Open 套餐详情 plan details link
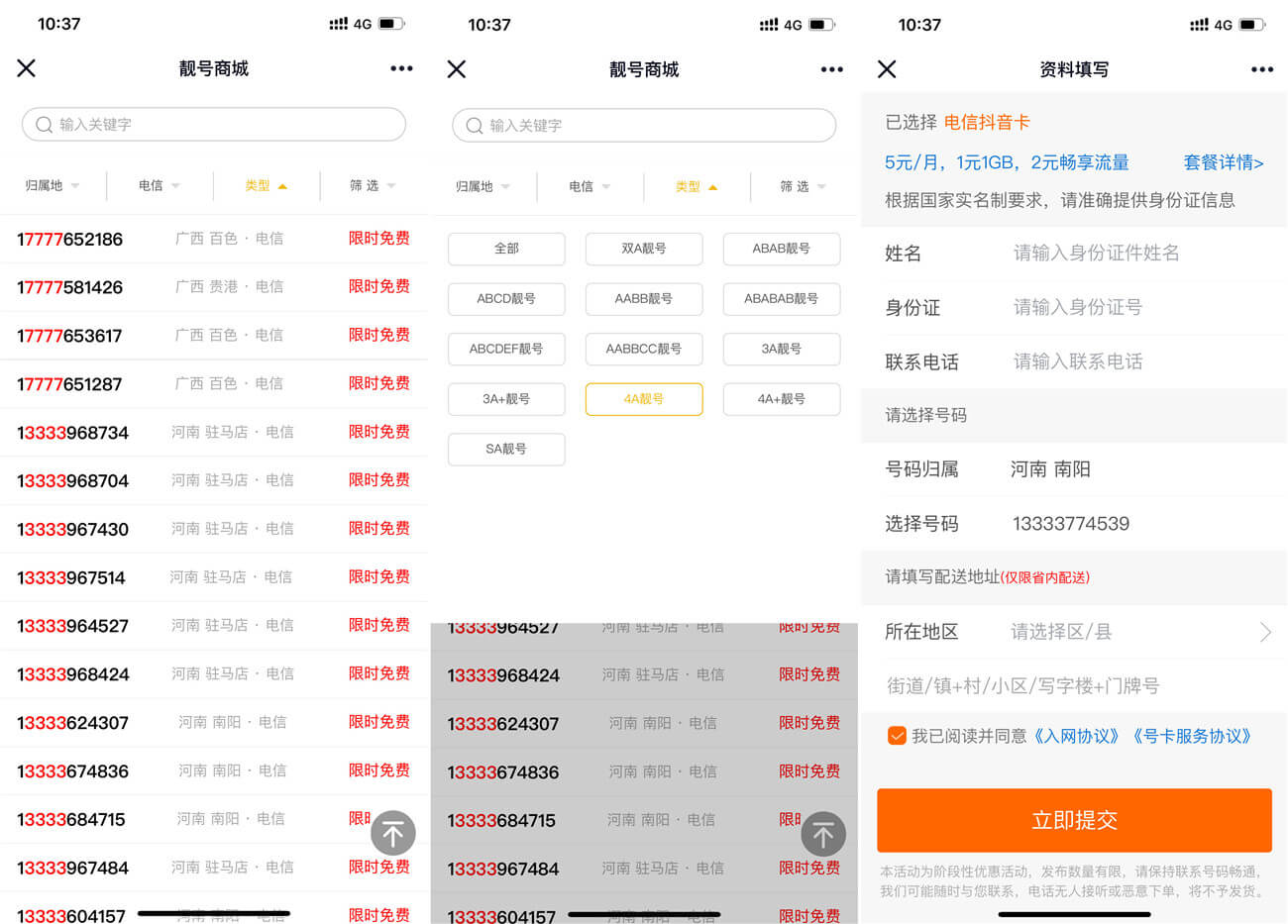Viewport: 1288px width, 924px height. (x=1224, y=162)
